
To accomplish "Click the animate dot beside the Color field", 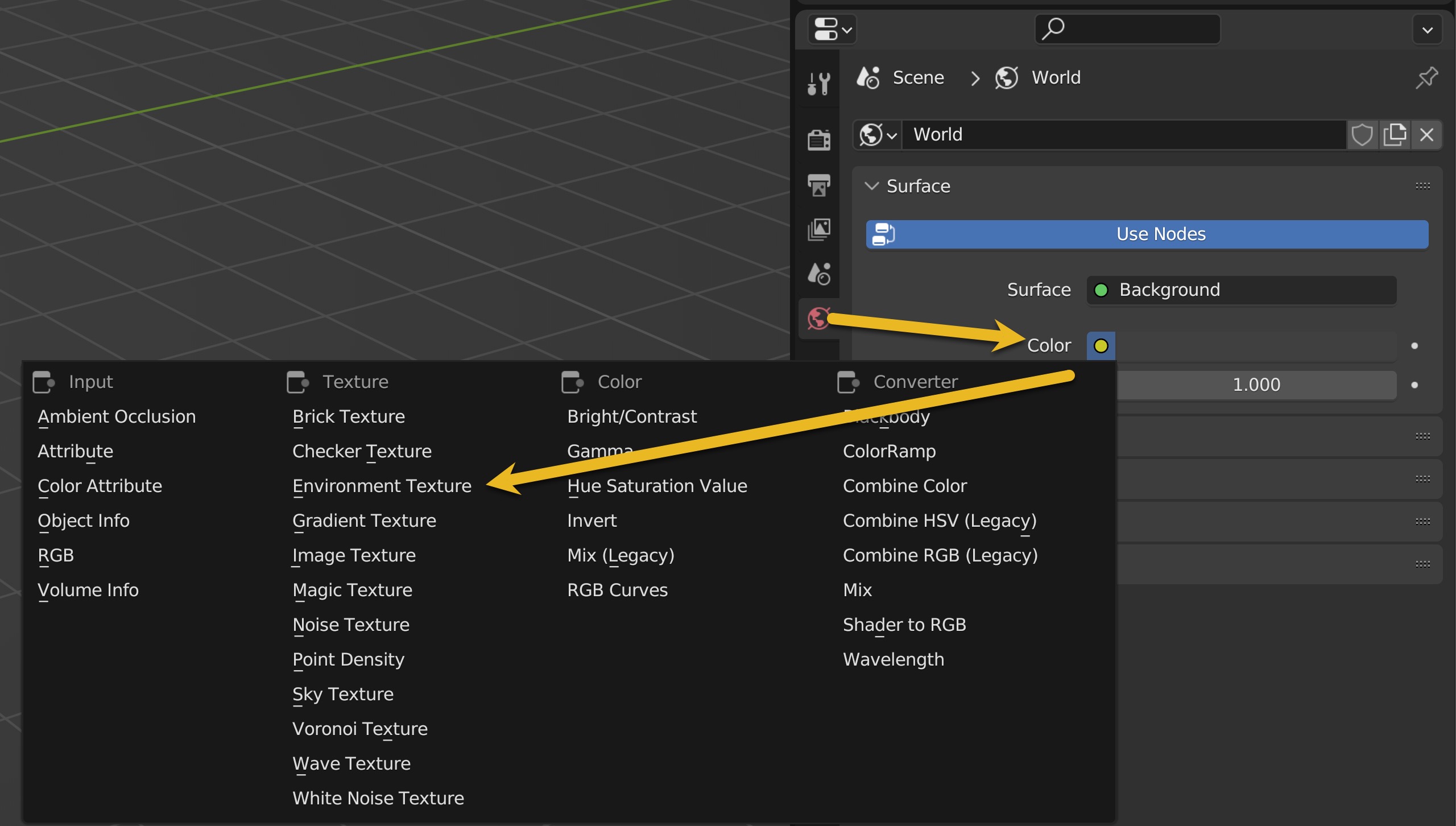I will [x=1414, y=346].
